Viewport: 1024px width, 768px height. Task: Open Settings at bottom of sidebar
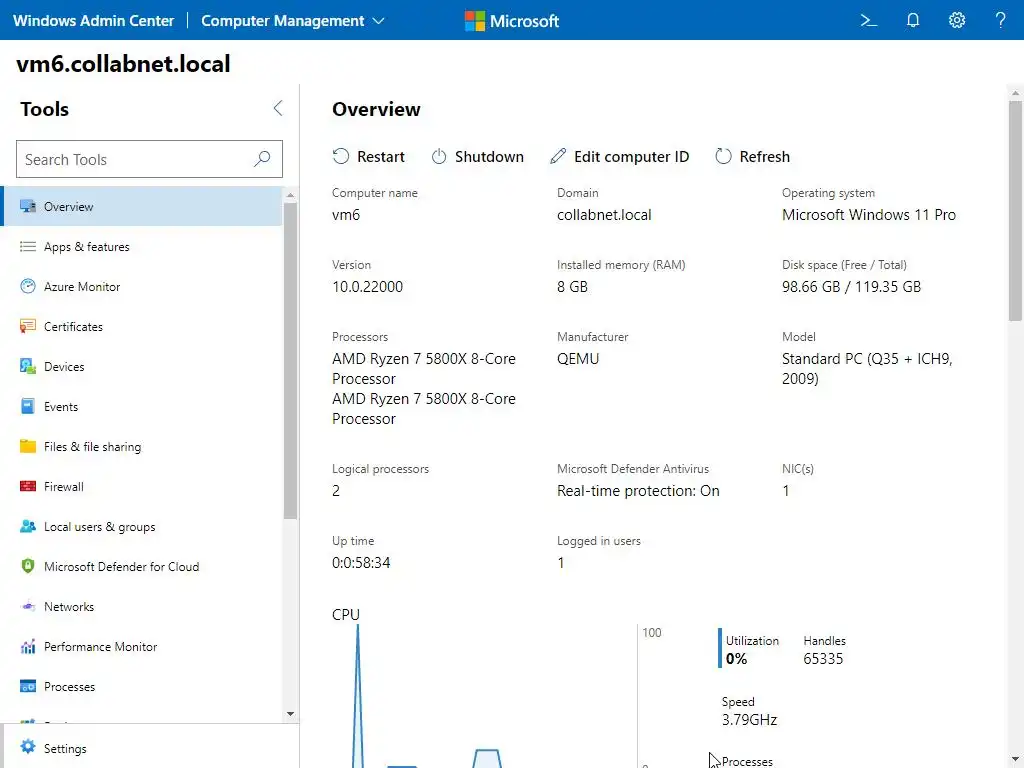click(150, 748)
